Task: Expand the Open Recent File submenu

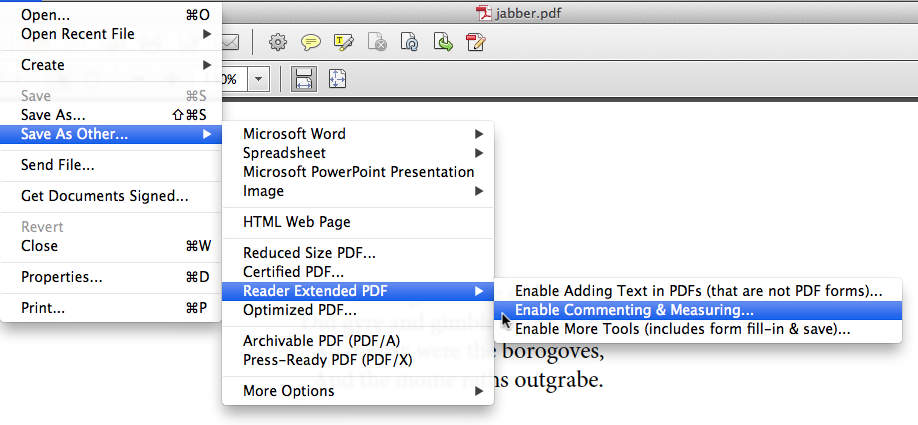Action: (111, 34)
